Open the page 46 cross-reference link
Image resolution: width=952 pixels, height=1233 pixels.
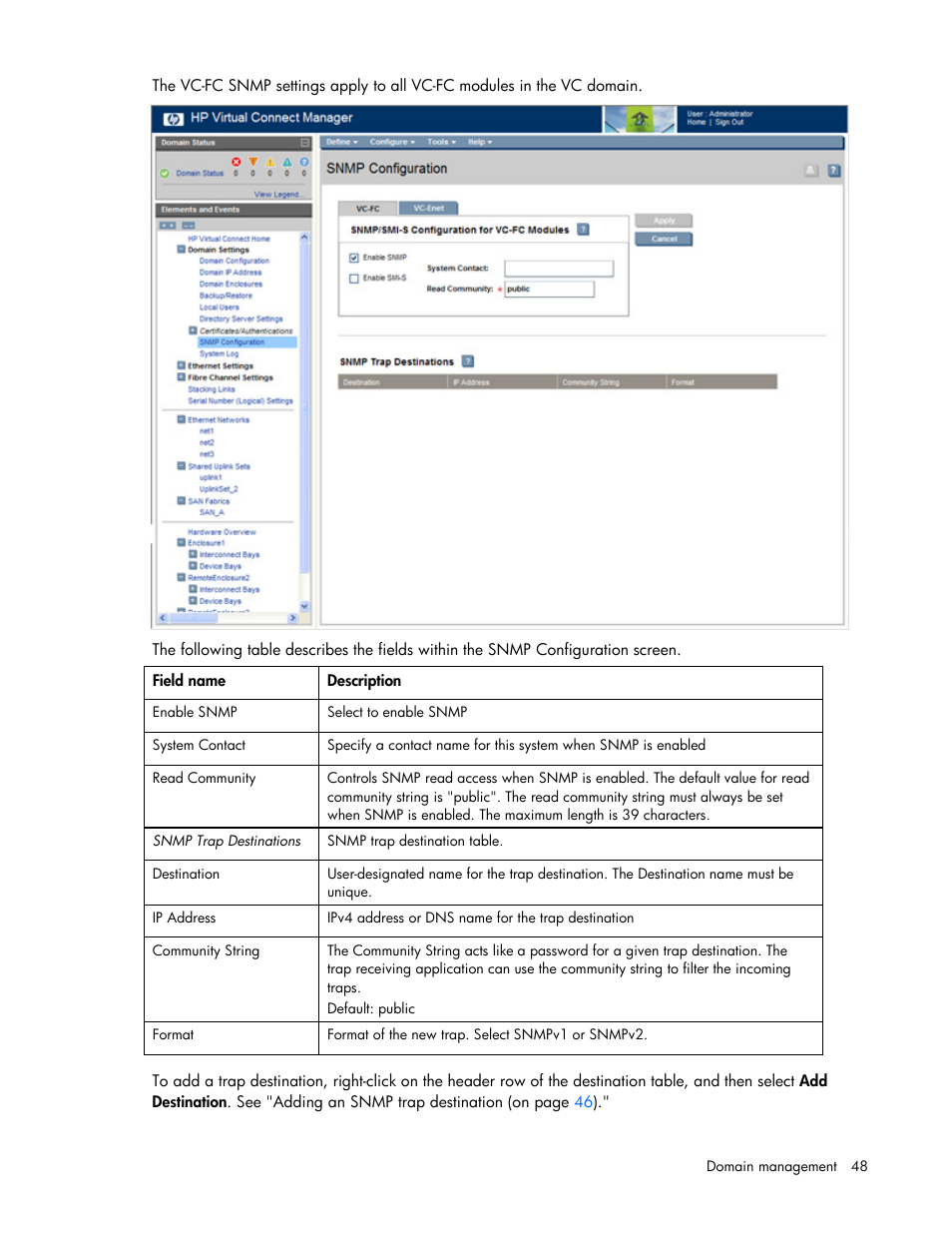(x=583, y=1102)
